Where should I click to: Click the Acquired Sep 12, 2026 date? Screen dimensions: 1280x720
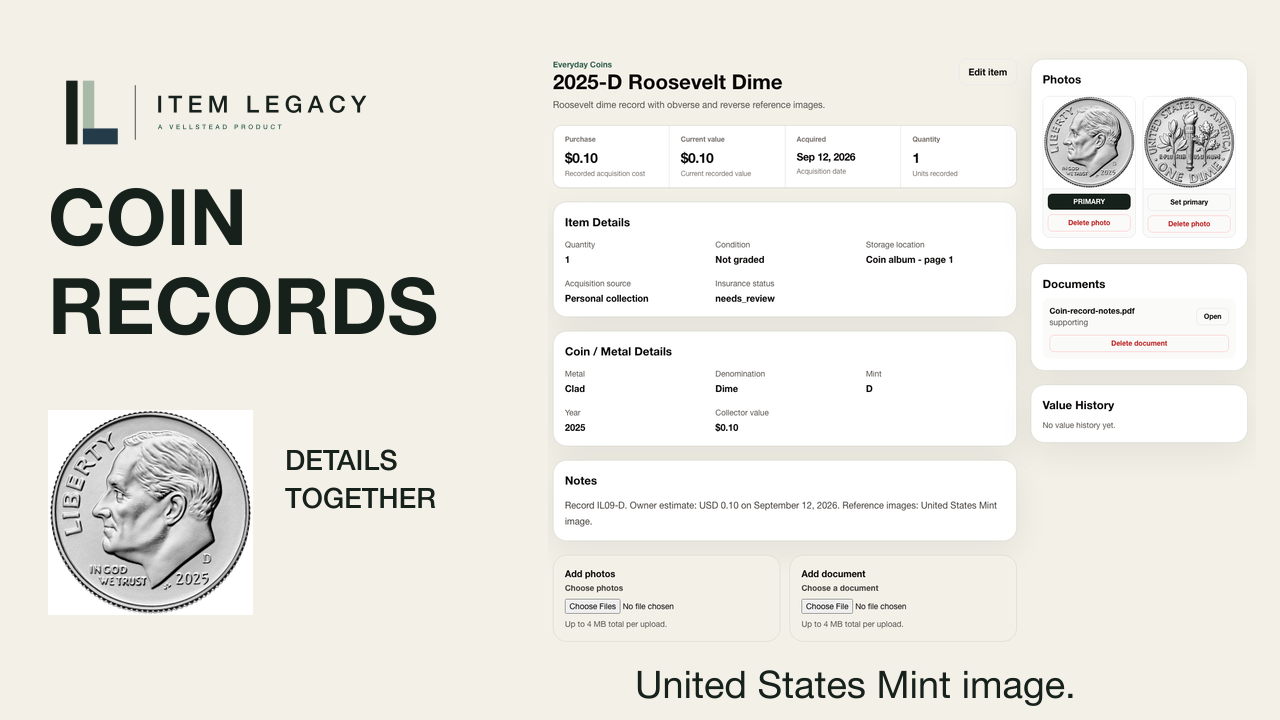point(826,157)
